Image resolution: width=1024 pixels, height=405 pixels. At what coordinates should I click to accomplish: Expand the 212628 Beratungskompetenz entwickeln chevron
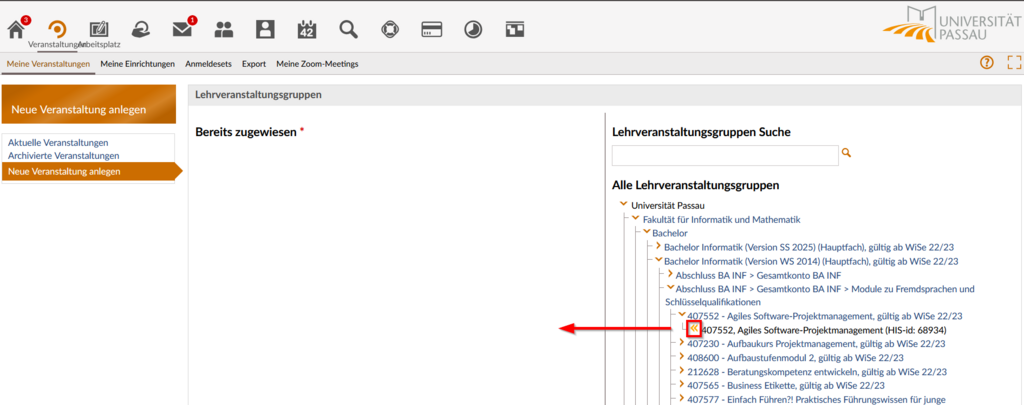click(x=682, y=370)
